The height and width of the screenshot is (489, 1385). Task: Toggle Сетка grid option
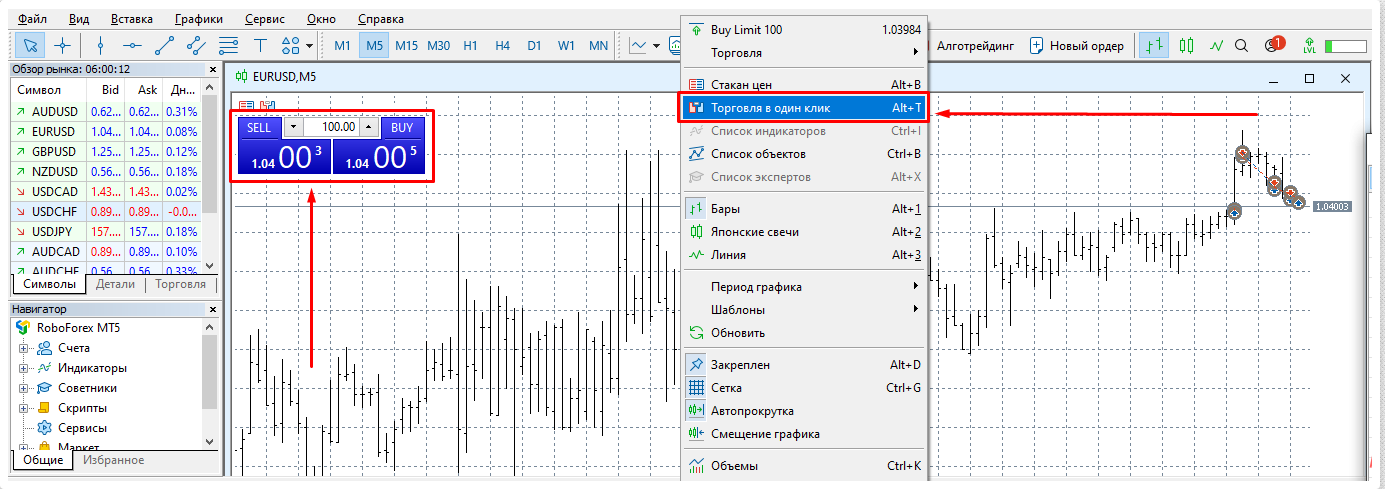[x=804, y=388]
